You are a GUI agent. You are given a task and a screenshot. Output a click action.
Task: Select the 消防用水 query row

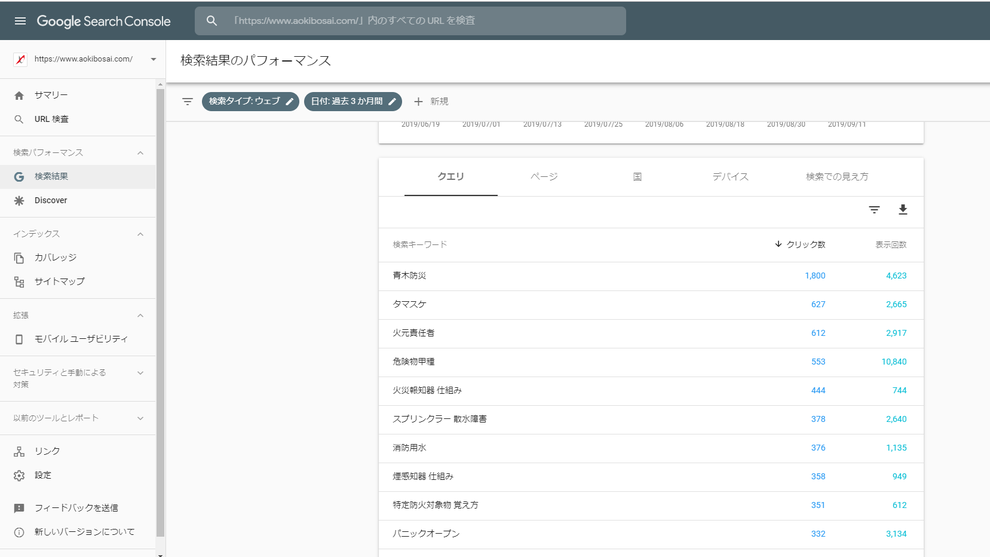click(x=651, y=448)
